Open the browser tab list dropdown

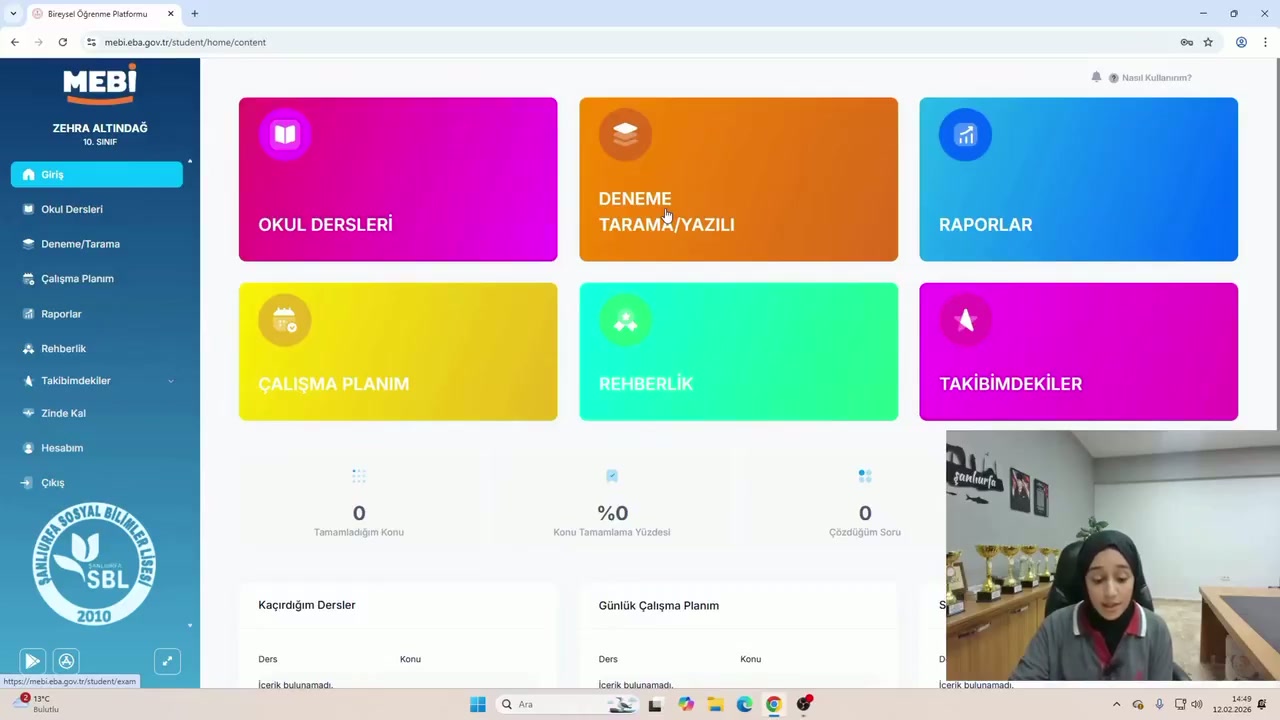tap(13, 14)
